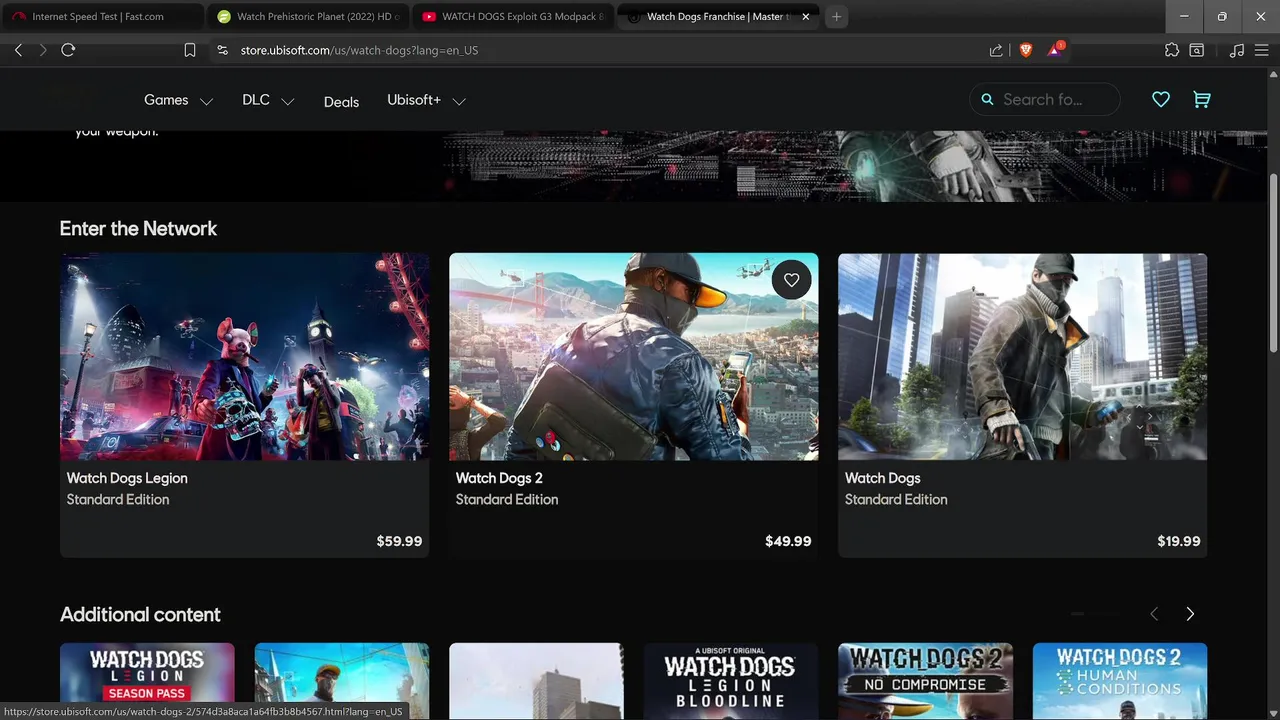This screenshot has width=1280, height=720.
Task: Open Watch Dogs Legion title link
Action: click(x=127, y=478)
